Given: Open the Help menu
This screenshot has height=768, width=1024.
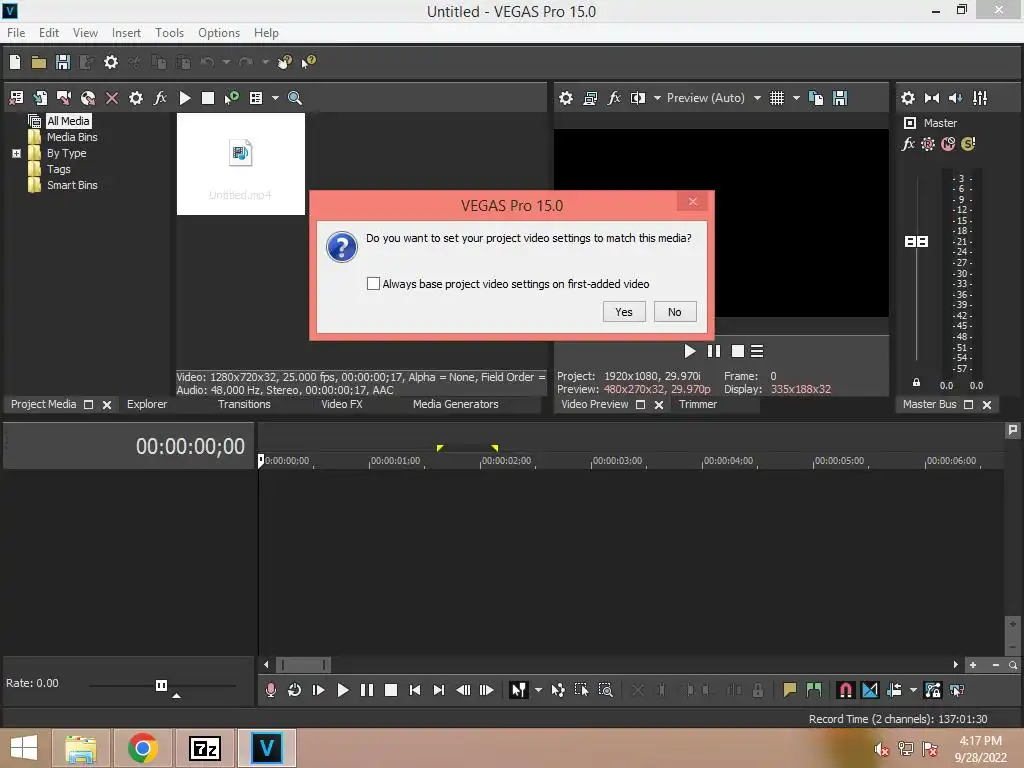Looking at the screenshot, I should (266, 33).
